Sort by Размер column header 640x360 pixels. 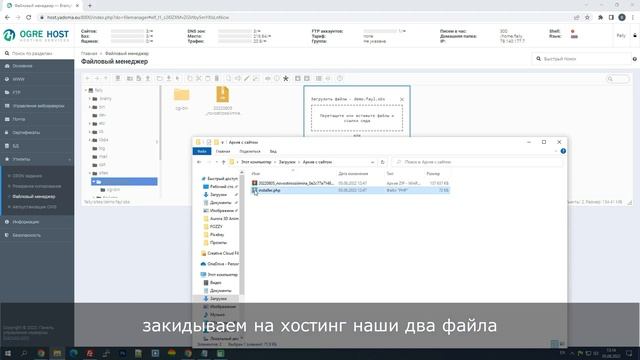click(433, 174)
